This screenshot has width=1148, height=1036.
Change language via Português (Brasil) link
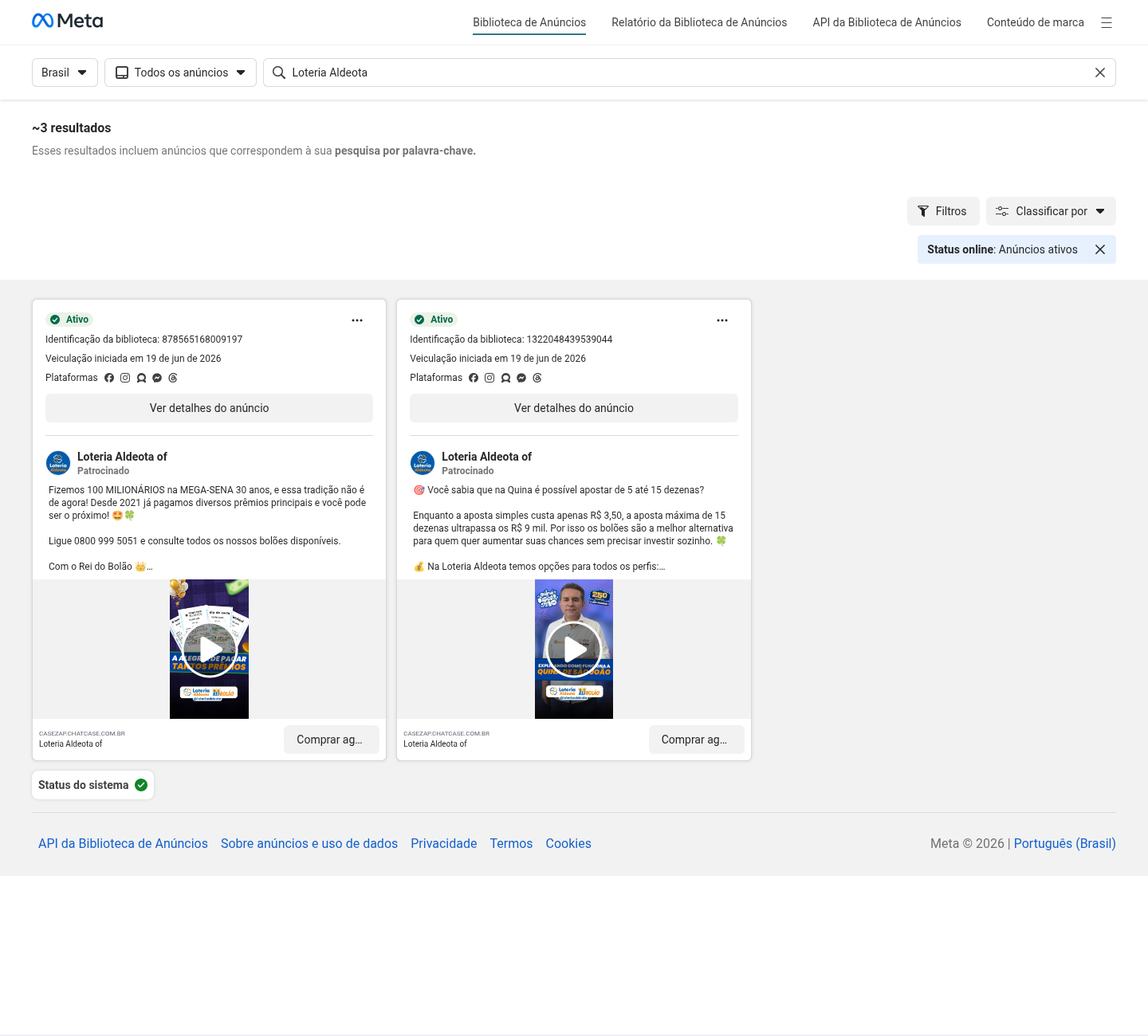[1064, 843]
